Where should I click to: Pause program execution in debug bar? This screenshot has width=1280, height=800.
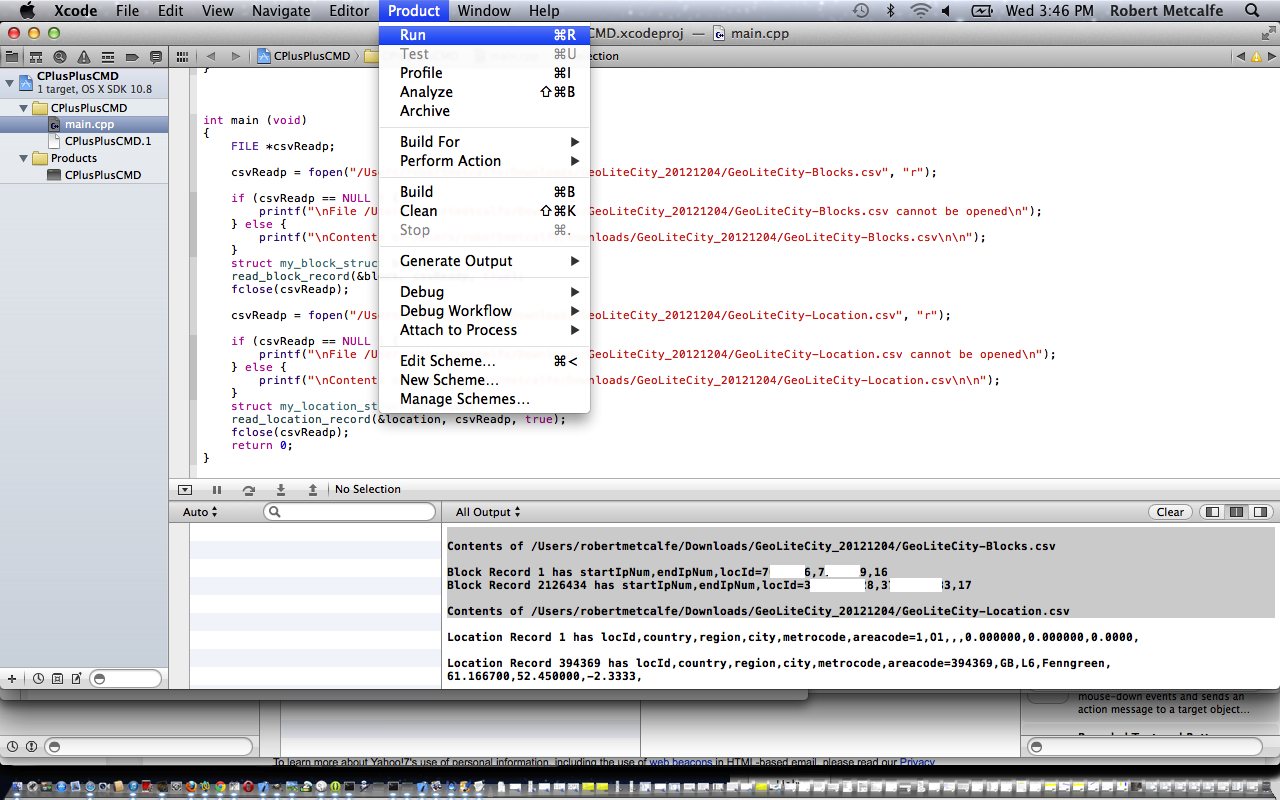pyautogui.click(x=217, y=489)
